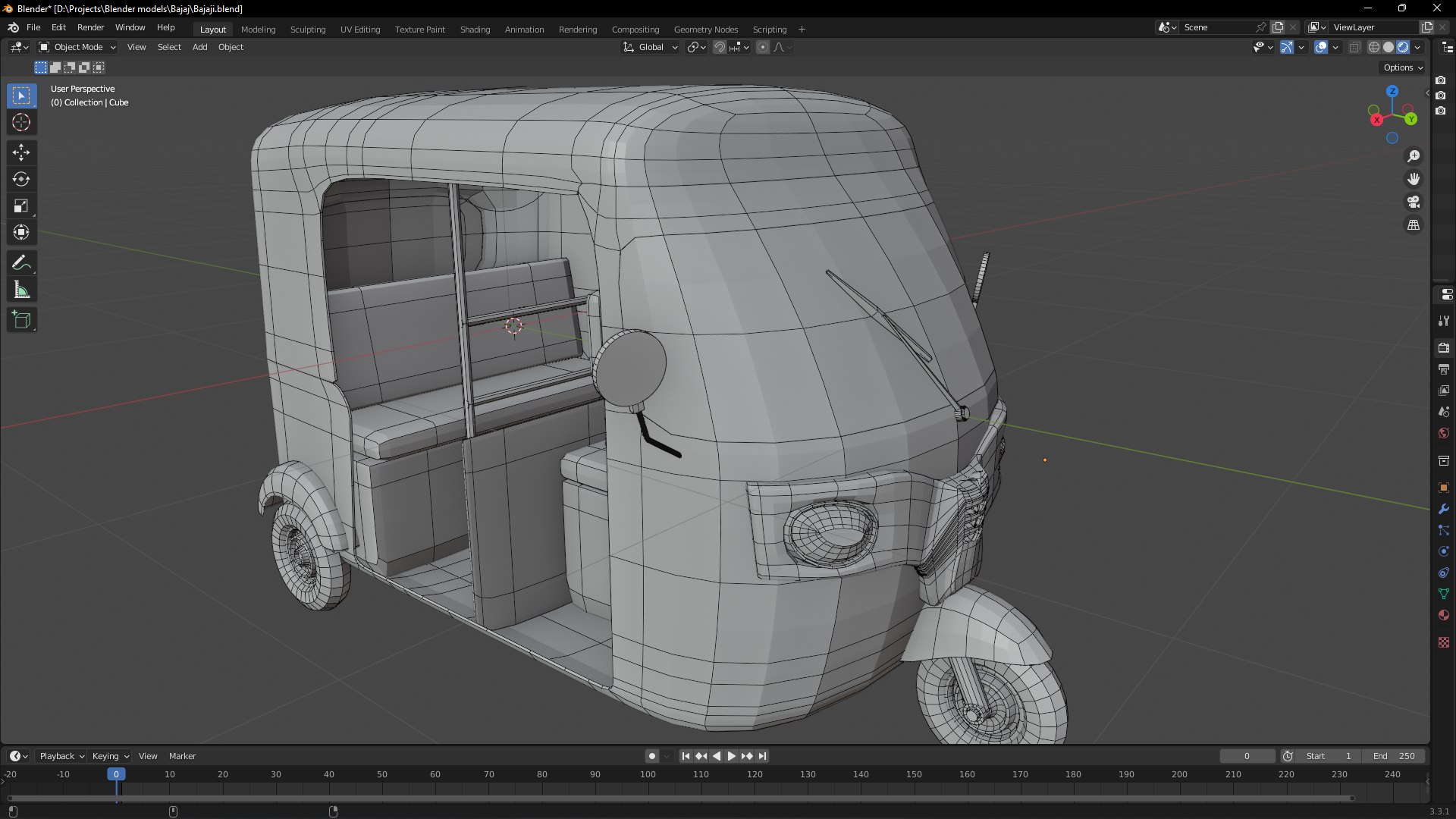The height and width of the screenshot is (819, 1456).
Task: Toggle the camera view icon
Action: (x=1414, y=202)
